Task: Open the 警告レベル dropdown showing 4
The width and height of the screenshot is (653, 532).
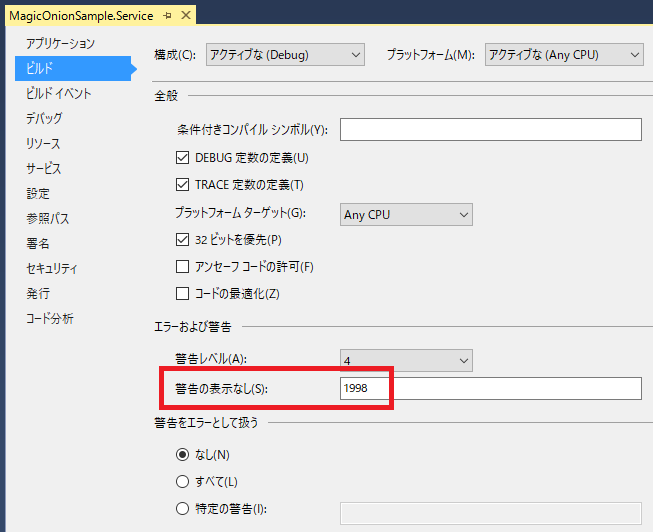Action: (x=406, y=360)
